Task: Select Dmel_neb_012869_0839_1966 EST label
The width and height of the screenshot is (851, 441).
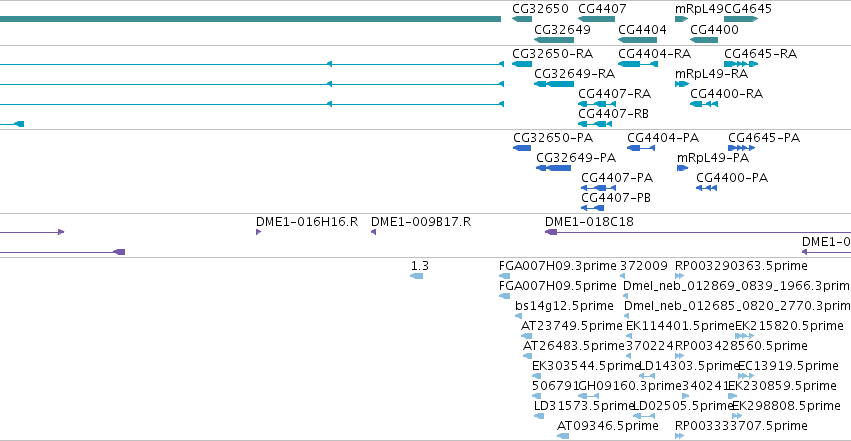Action: [x=736, y=286]
